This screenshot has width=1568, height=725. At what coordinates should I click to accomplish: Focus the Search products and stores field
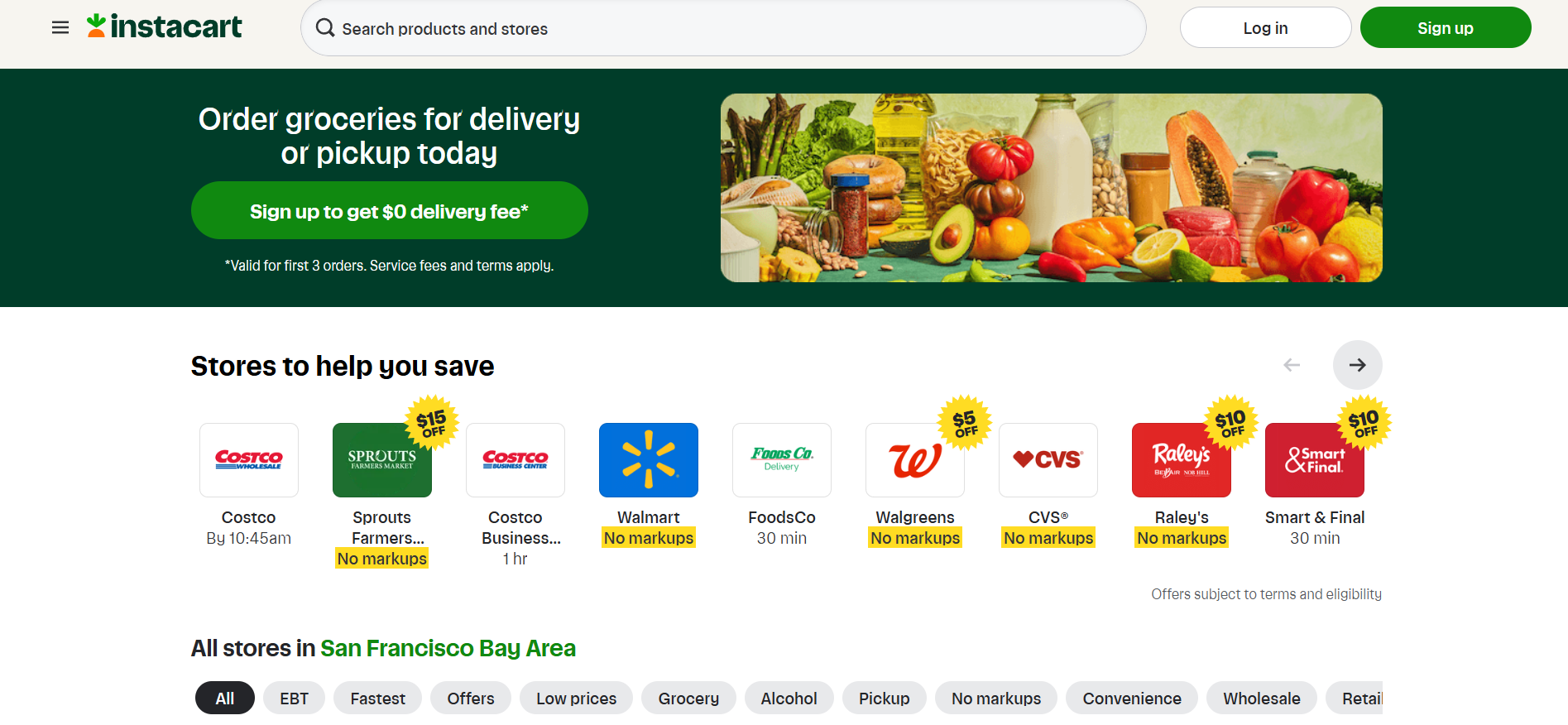pos(723,28)
